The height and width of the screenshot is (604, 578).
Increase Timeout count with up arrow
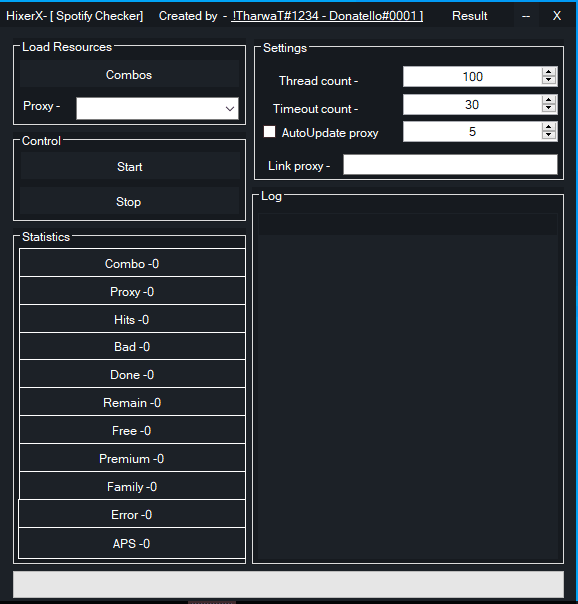coord(549,100)
